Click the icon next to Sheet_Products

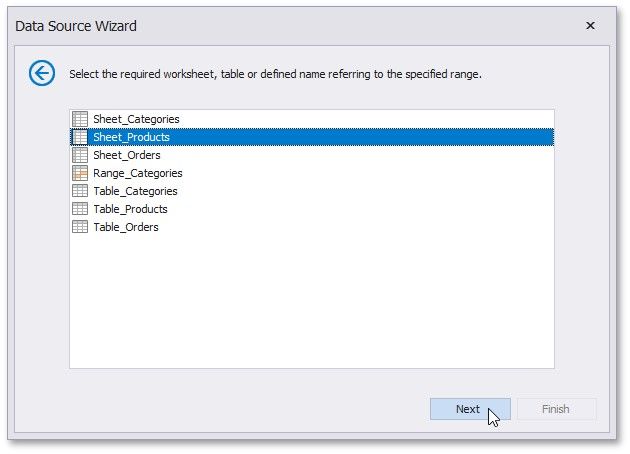(80, 137)
